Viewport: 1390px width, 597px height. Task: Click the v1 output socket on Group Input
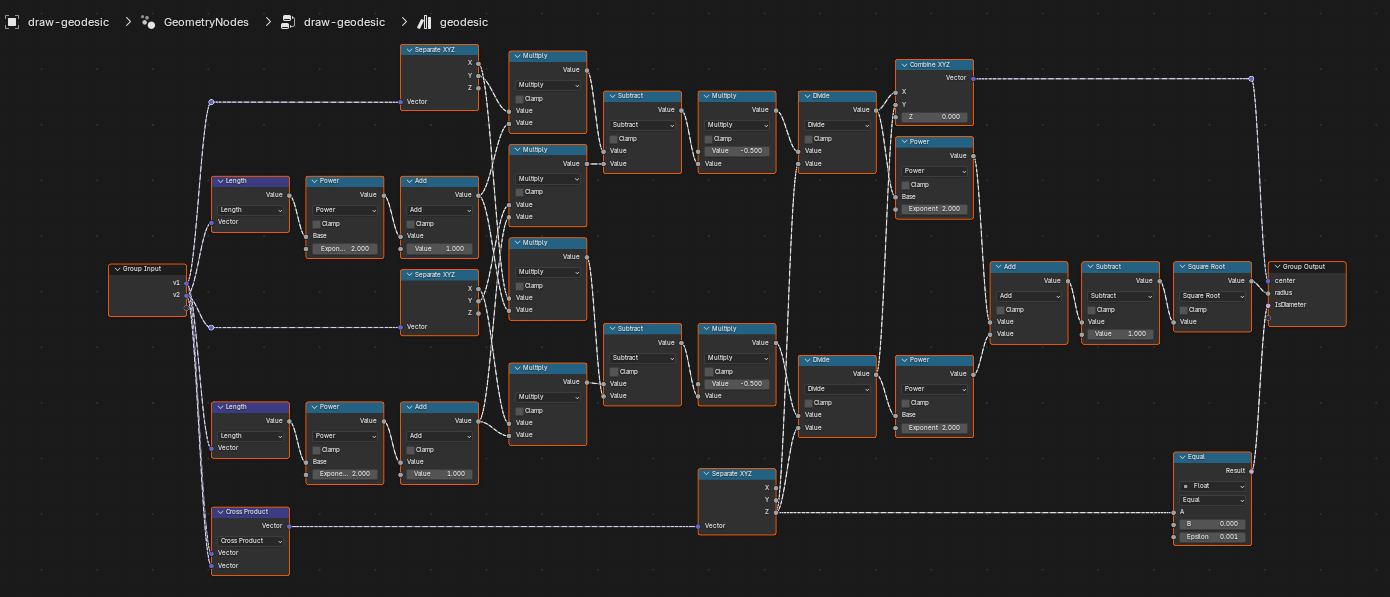click(x=186, y=282)
